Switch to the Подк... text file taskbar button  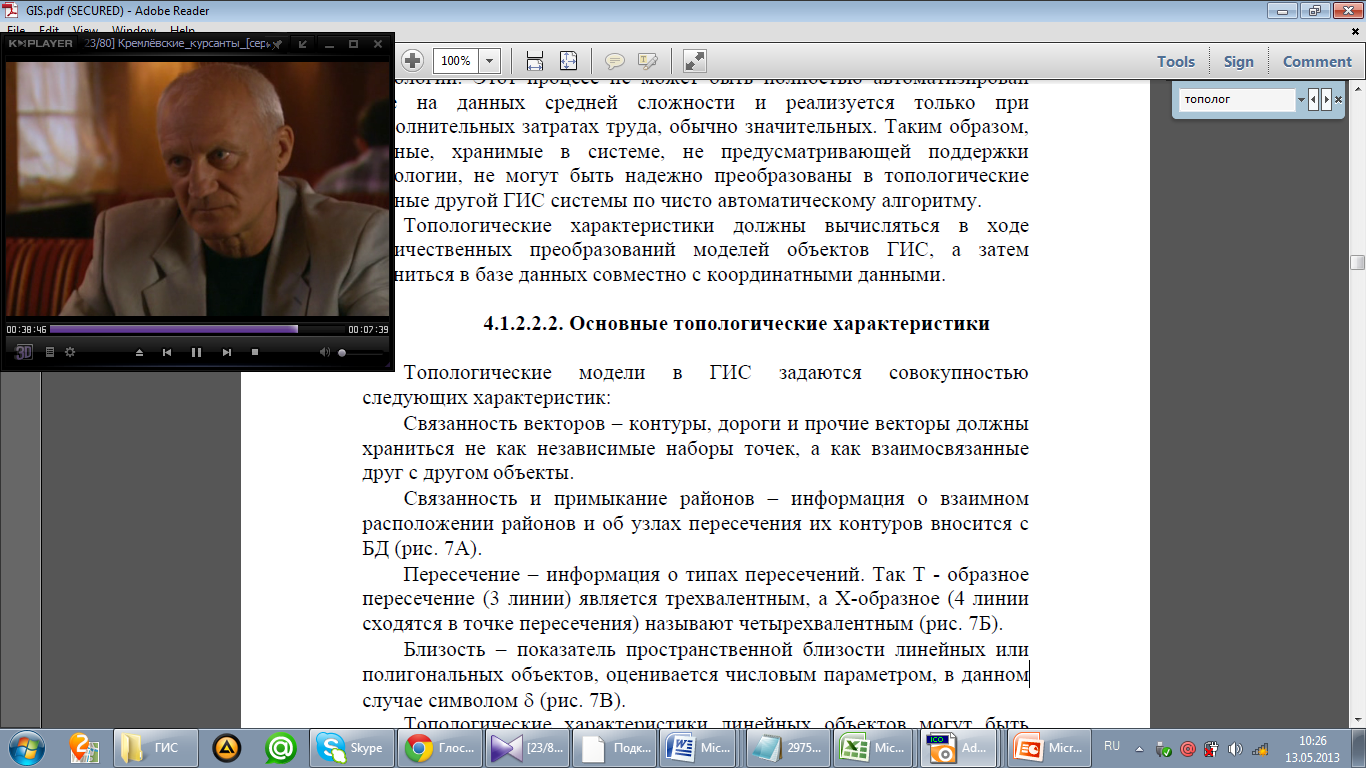click(x=614, y=748)
